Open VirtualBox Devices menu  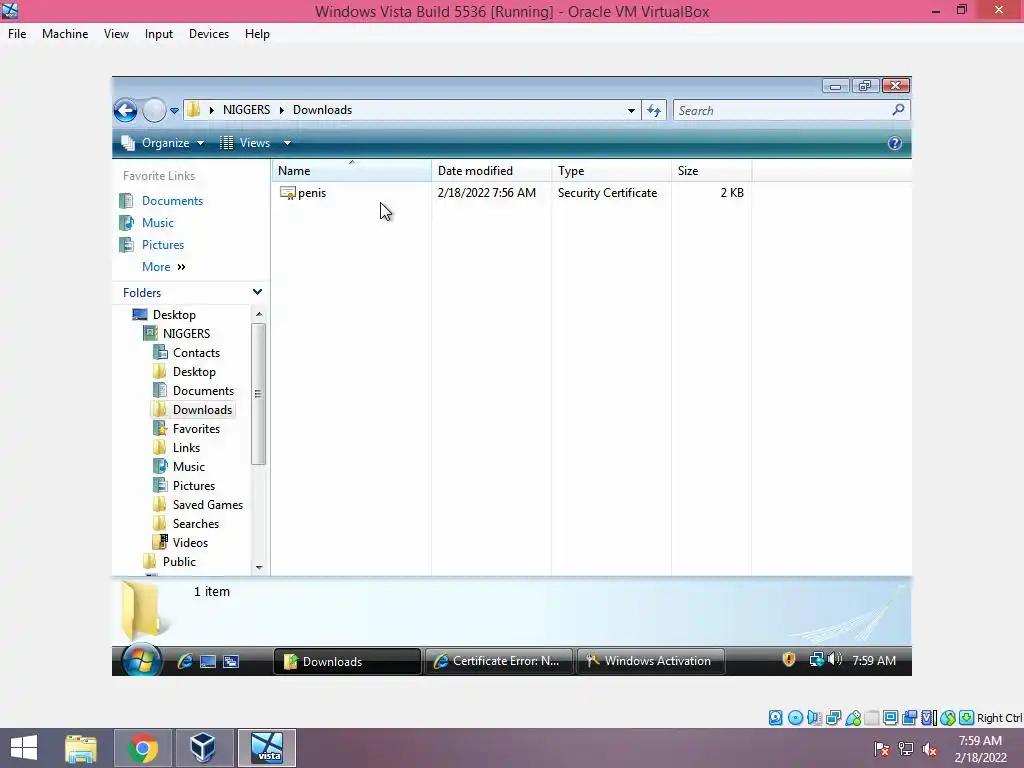[x=208, y=34]
